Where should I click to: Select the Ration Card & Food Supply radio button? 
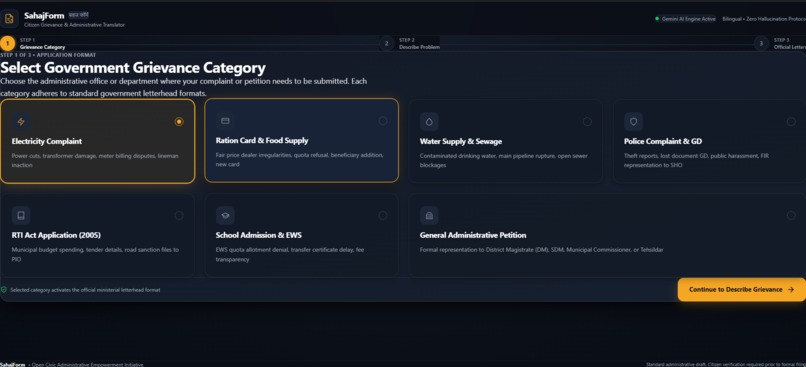click(383, 121)
